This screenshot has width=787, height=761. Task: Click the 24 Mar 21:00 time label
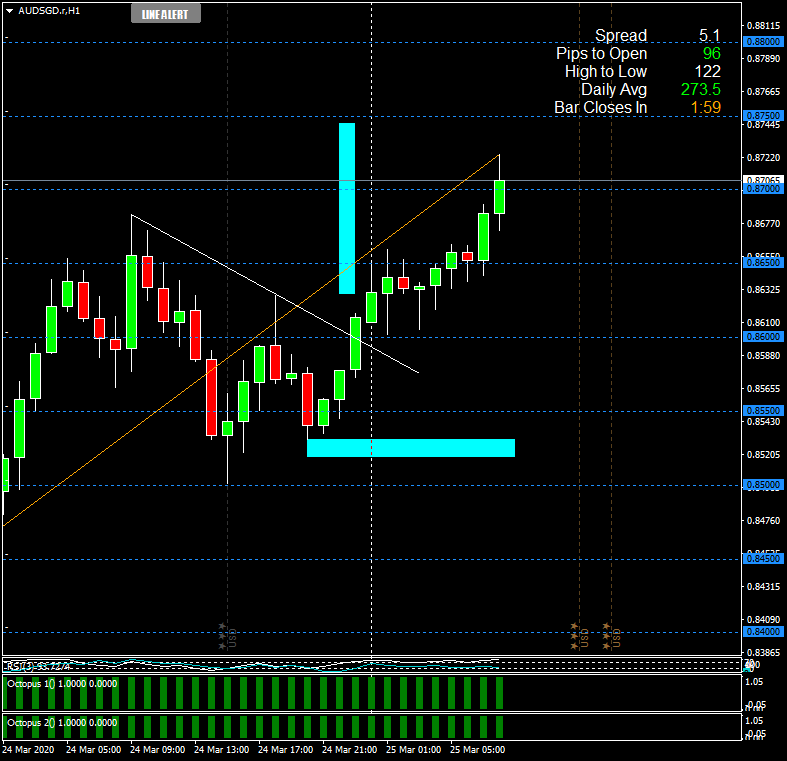pyautogui.click(x=349, y=749)
